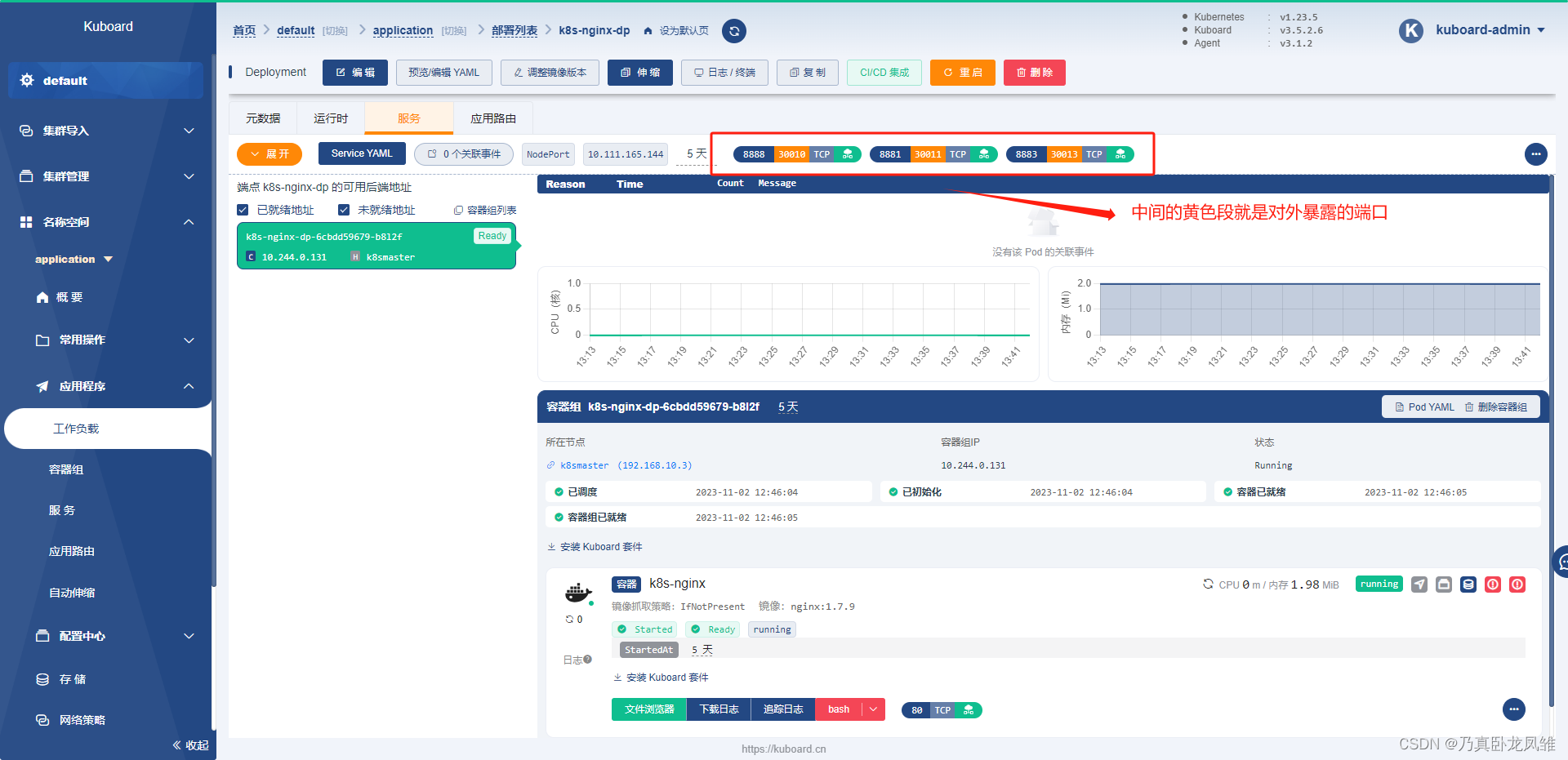This screenshot has height=760, width=1568.
Task: Click the K avatar in the top bar
Action: pyautogui.click(x=1411, y=31)
